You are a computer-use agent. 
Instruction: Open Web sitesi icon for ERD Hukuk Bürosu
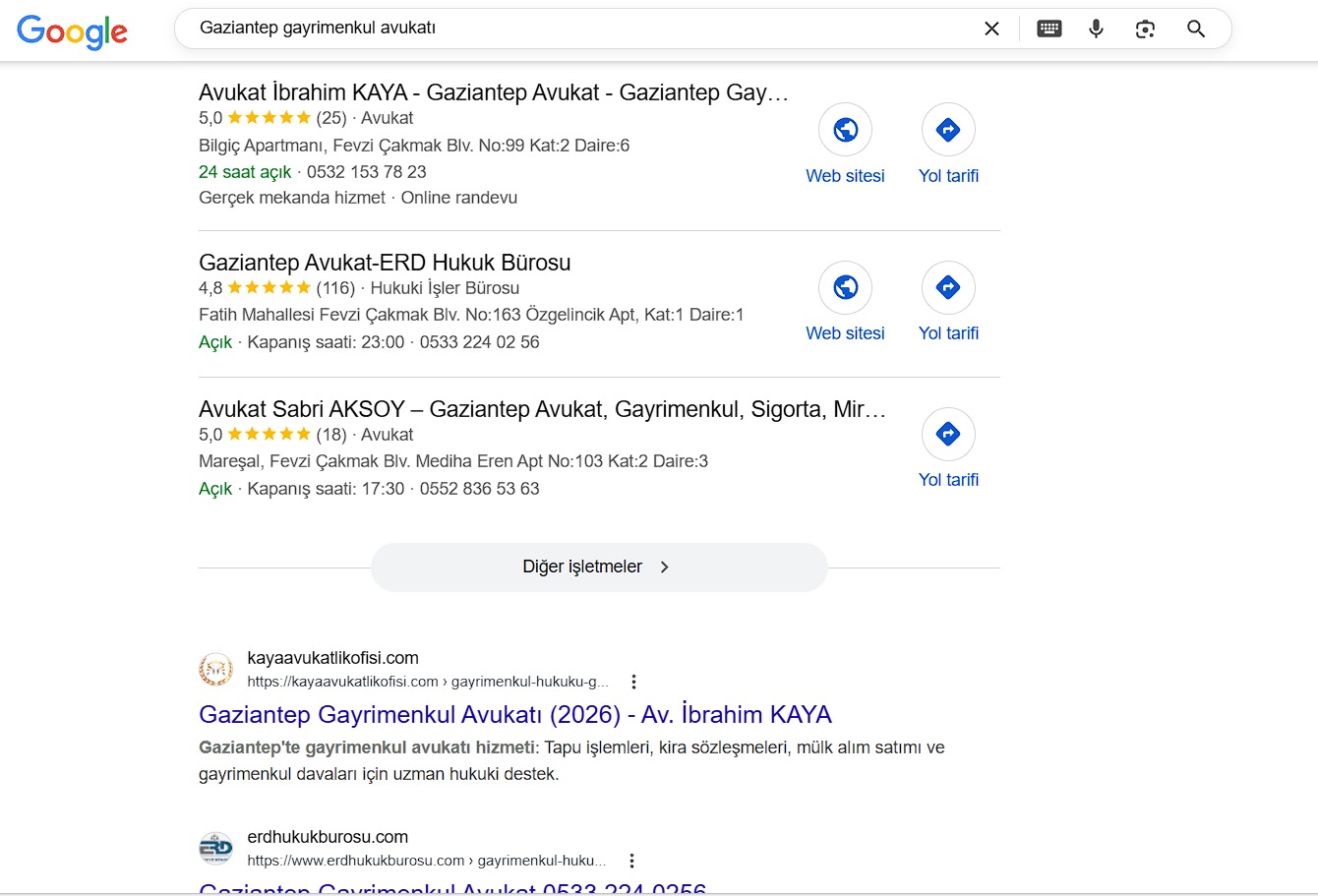click(845, 287)
